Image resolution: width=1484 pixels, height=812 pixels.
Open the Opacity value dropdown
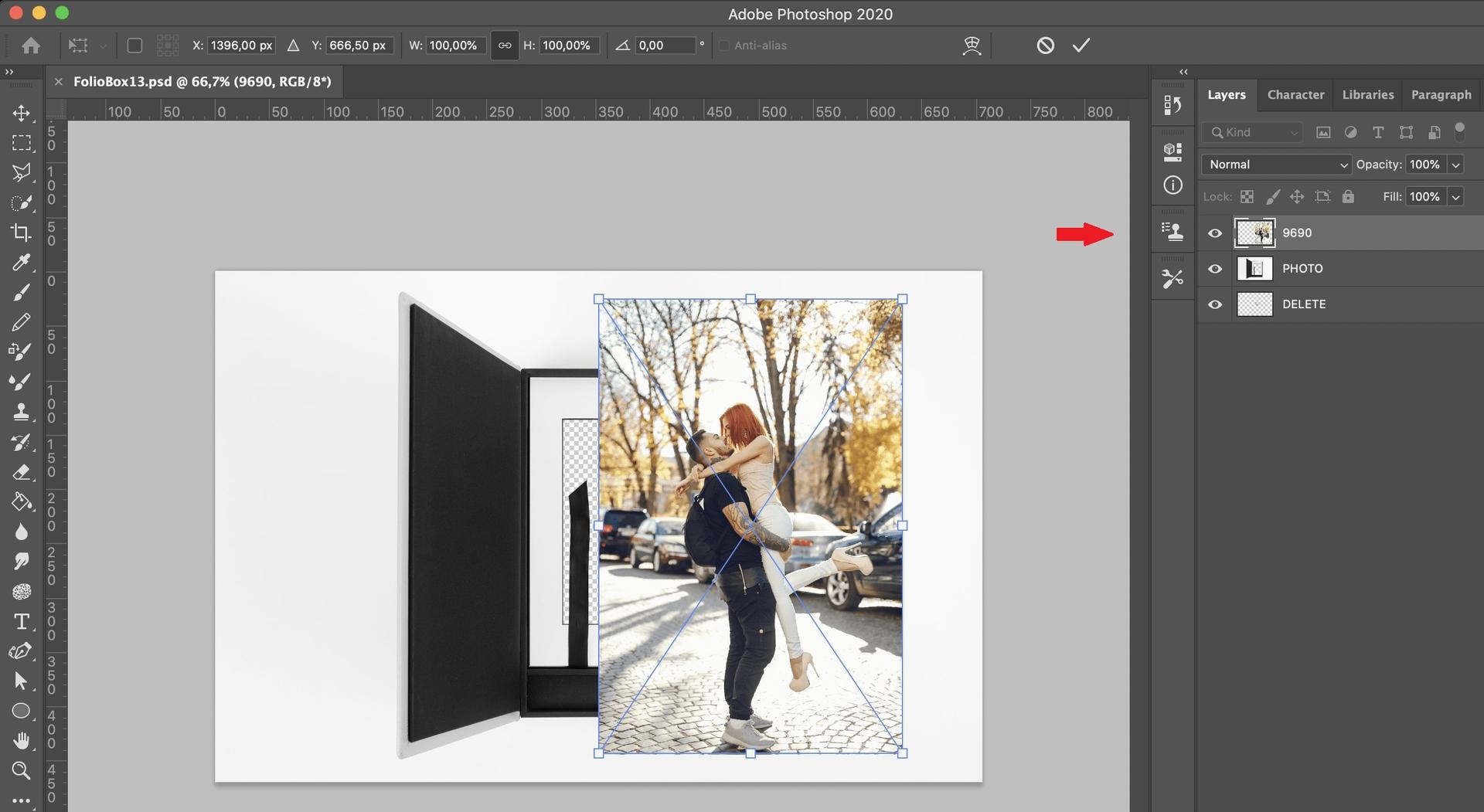[1456, 164]
